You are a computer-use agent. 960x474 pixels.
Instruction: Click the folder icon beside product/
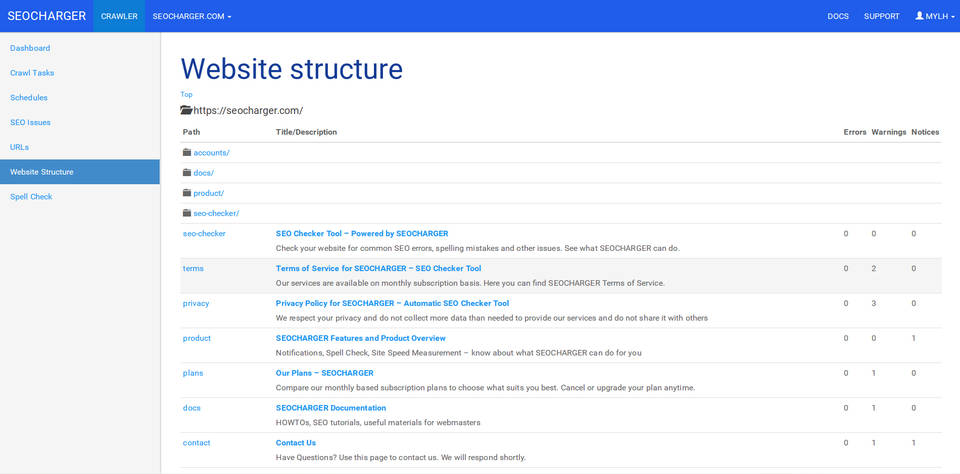click(187, 193)
